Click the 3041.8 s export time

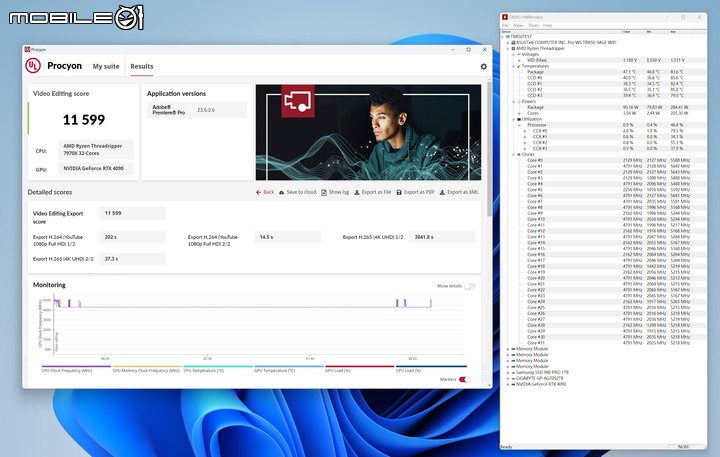(442, 237)
